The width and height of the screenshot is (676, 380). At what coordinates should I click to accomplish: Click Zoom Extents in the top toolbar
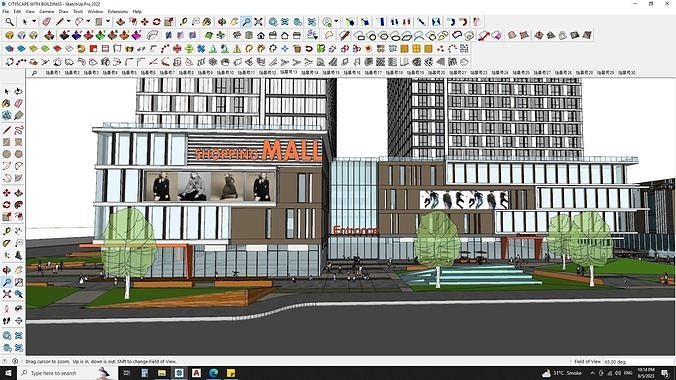pos(258,22)
